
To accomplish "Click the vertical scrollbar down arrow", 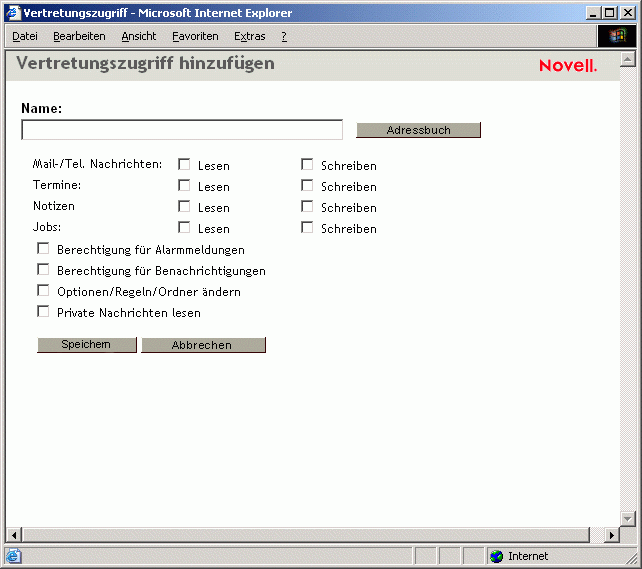I will point(628,519).
